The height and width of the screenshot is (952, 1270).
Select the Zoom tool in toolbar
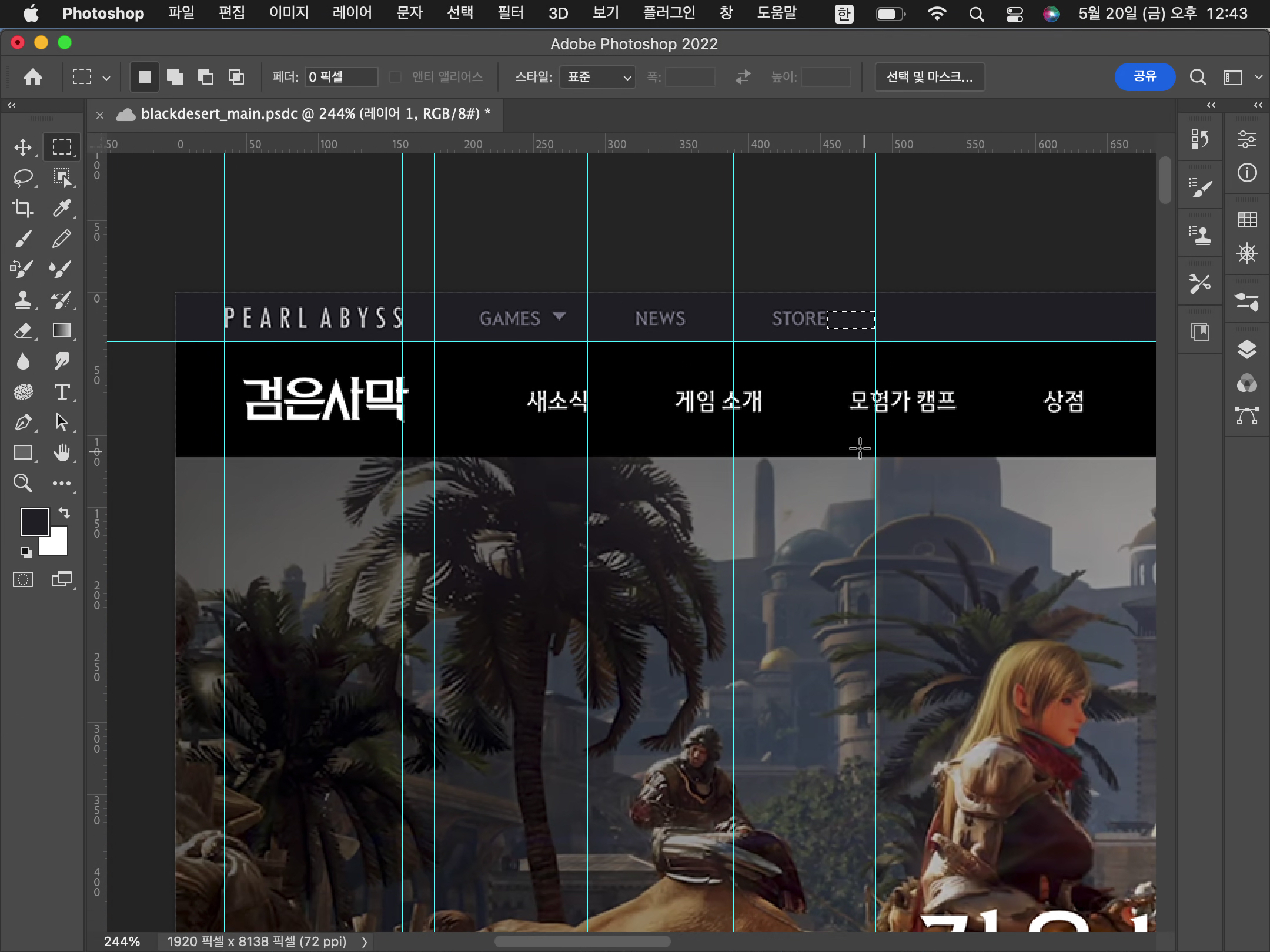(23, 483)
